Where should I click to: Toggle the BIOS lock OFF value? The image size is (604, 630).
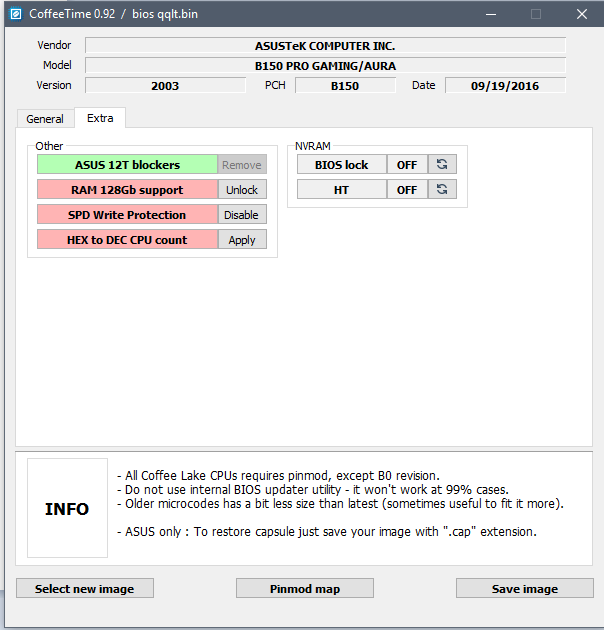[407, 164]
